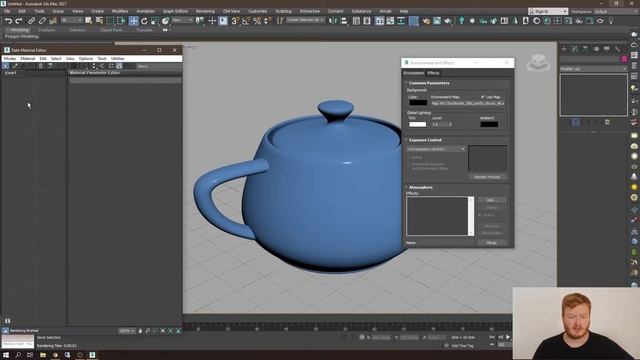Click the Windows Start button
Viewport: 640px width, 360px height.
click(6, 355)
